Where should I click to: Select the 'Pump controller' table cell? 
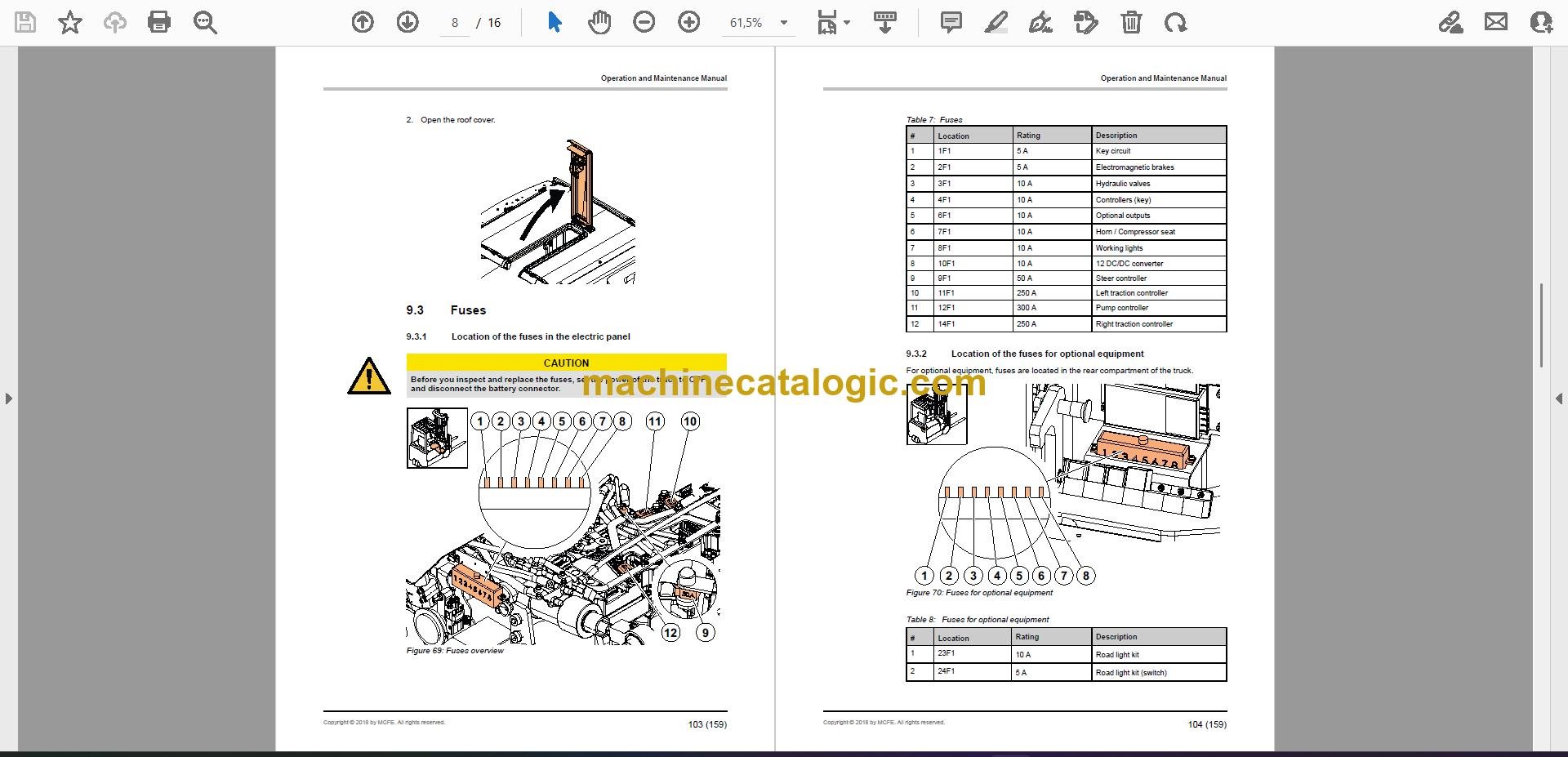coord(1159,308)
